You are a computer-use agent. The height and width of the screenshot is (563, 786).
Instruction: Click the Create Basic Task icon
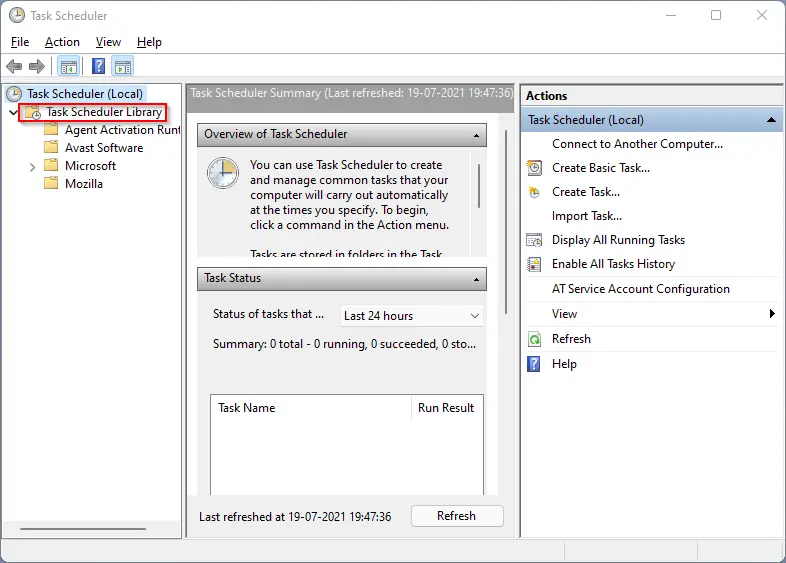[534, 168]
